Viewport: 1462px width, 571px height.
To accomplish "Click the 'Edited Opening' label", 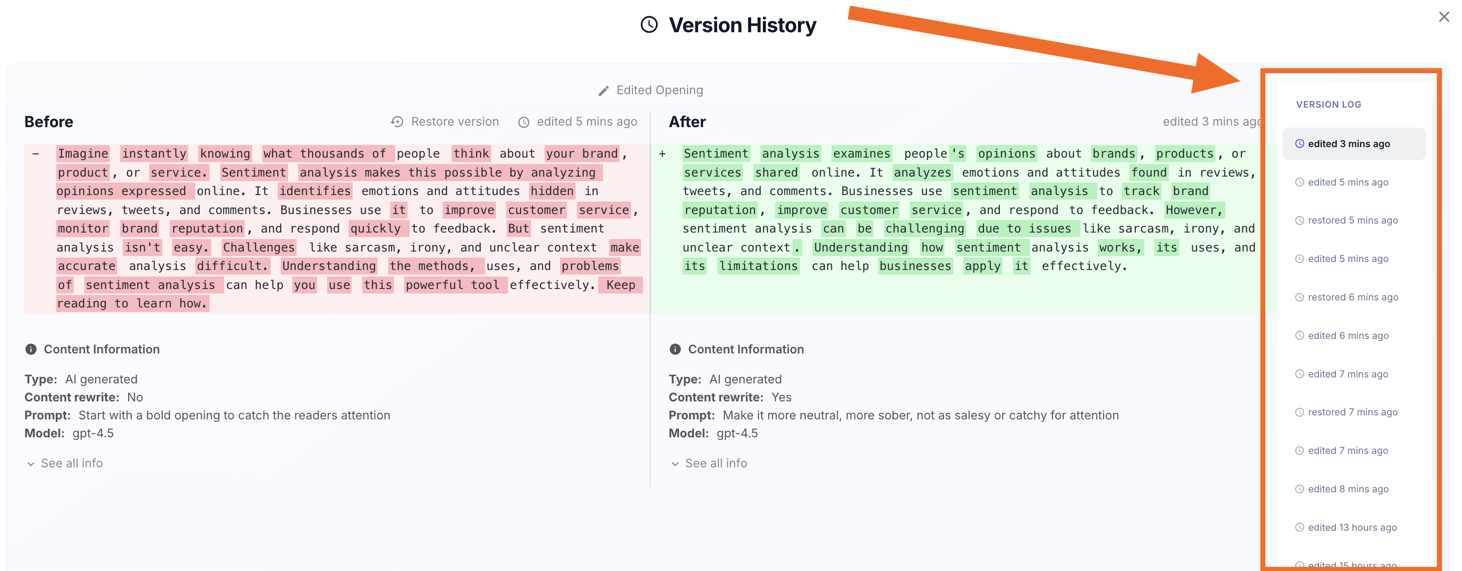I will pos(660,90).
